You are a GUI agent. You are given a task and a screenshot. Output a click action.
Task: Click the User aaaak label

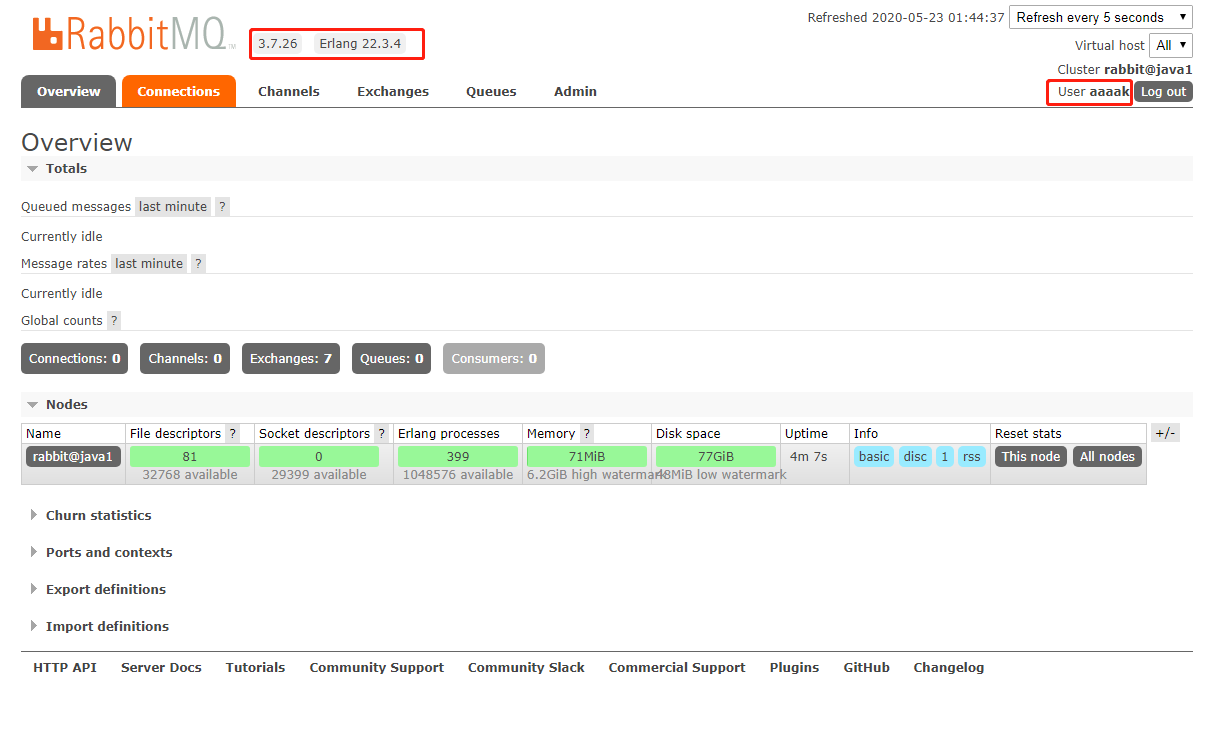pos(1093,91)
